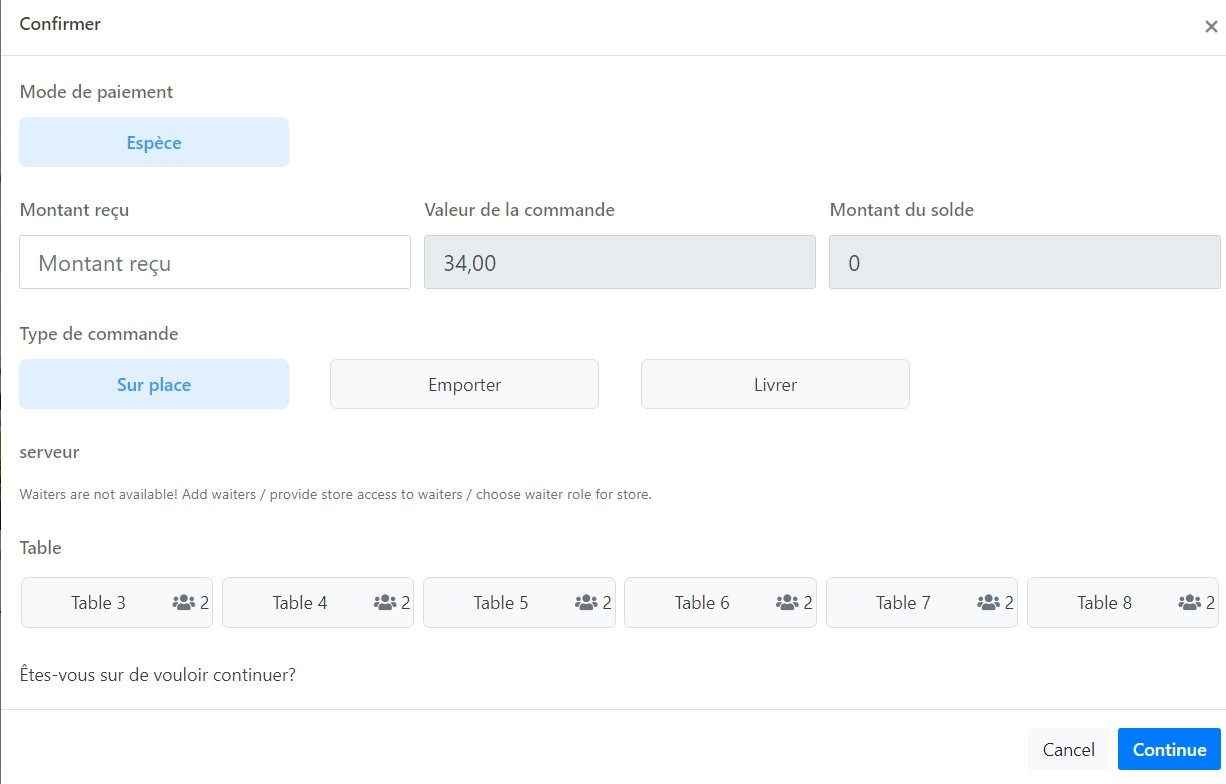This screenshot has width=1226, height=784.
Task: Select Table 5 for the order
Action: coord(500,602)
